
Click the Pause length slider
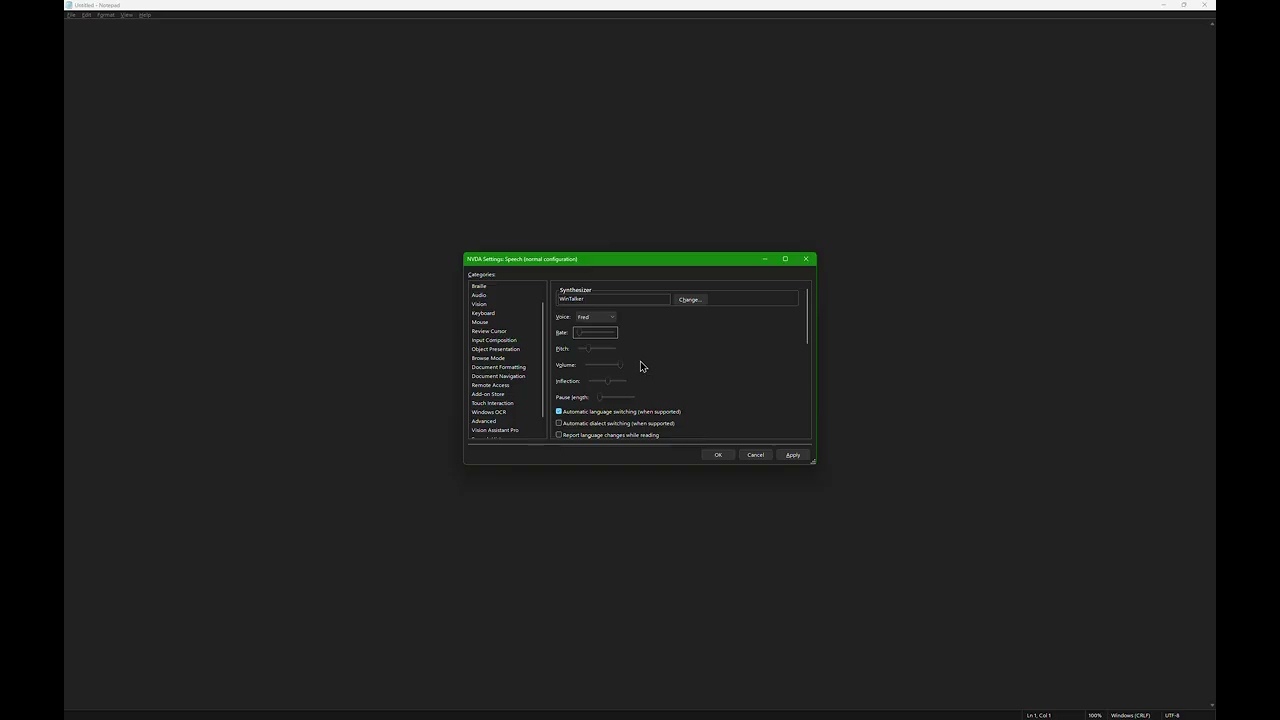615,397
